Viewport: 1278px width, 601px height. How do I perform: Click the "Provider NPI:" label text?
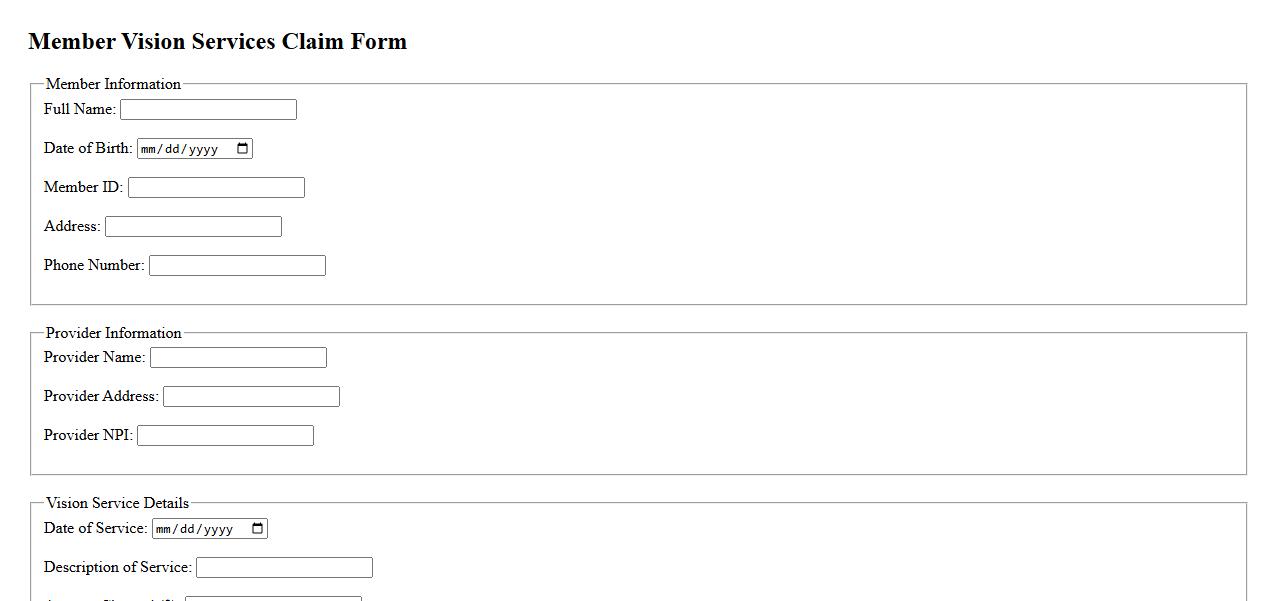(x=88, y=435)
